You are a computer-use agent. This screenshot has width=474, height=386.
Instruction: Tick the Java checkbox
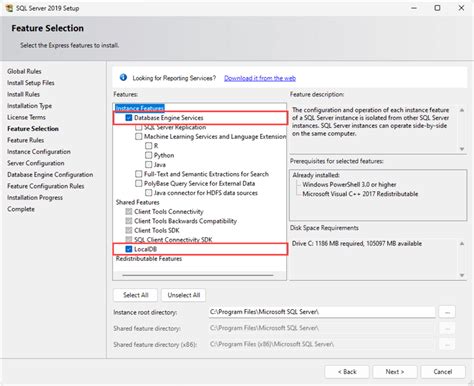[x=149, y=164]
